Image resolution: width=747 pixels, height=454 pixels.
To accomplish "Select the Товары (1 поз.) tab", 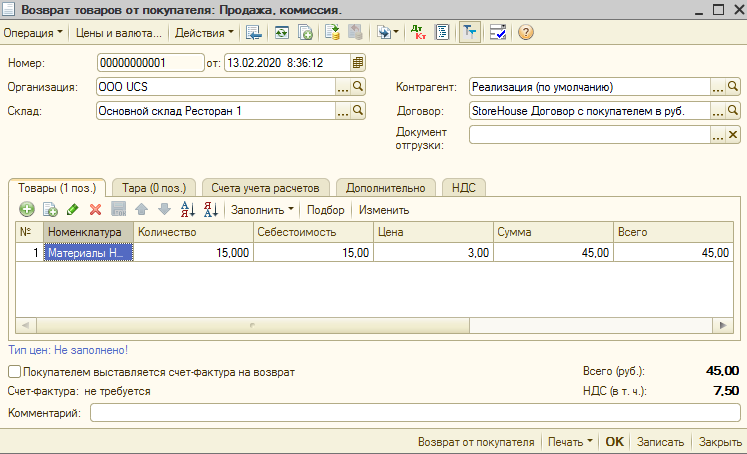I will click(57, 188).
